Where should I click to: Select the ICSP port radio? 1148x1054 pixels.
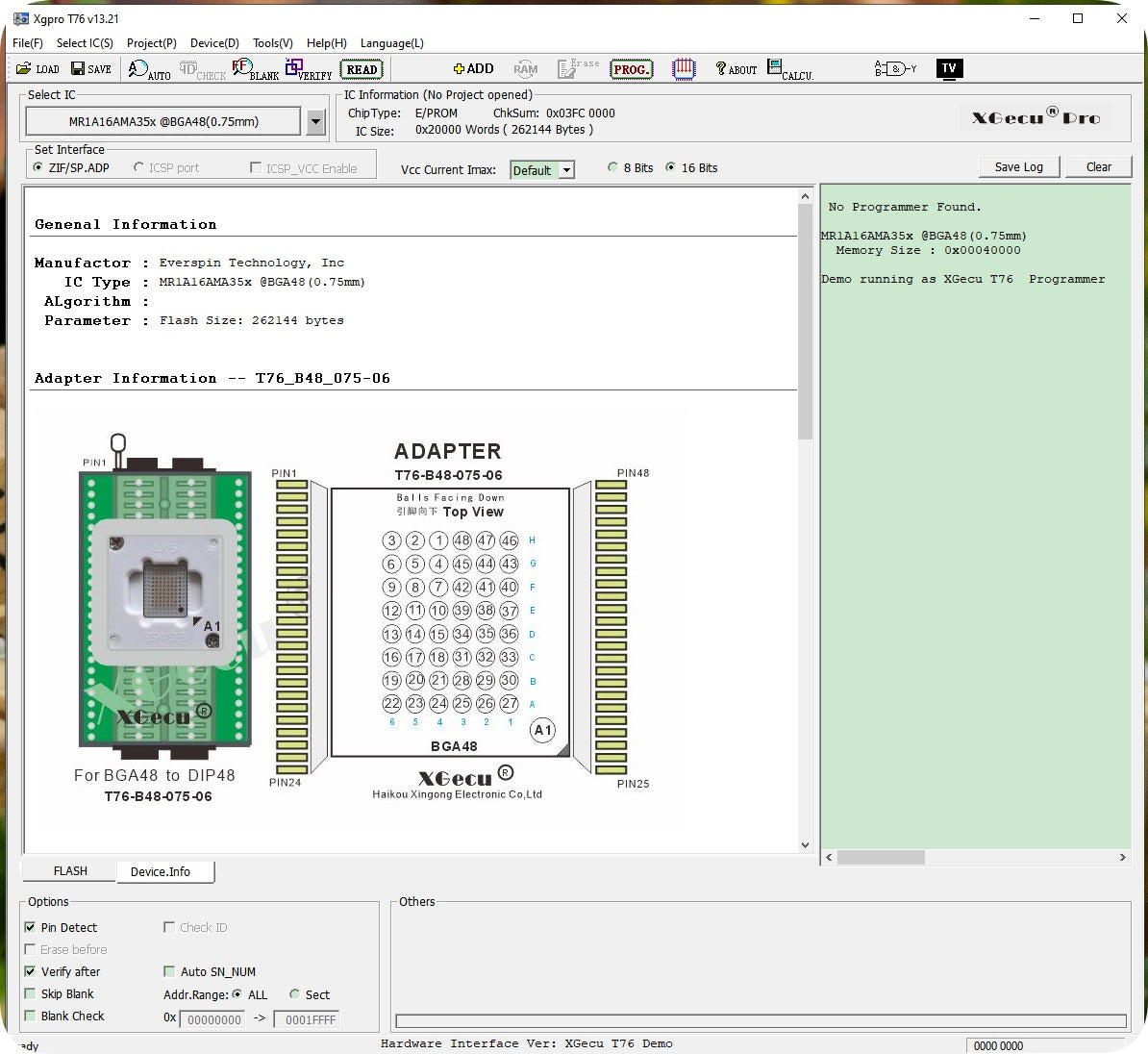tap(138, 167)
